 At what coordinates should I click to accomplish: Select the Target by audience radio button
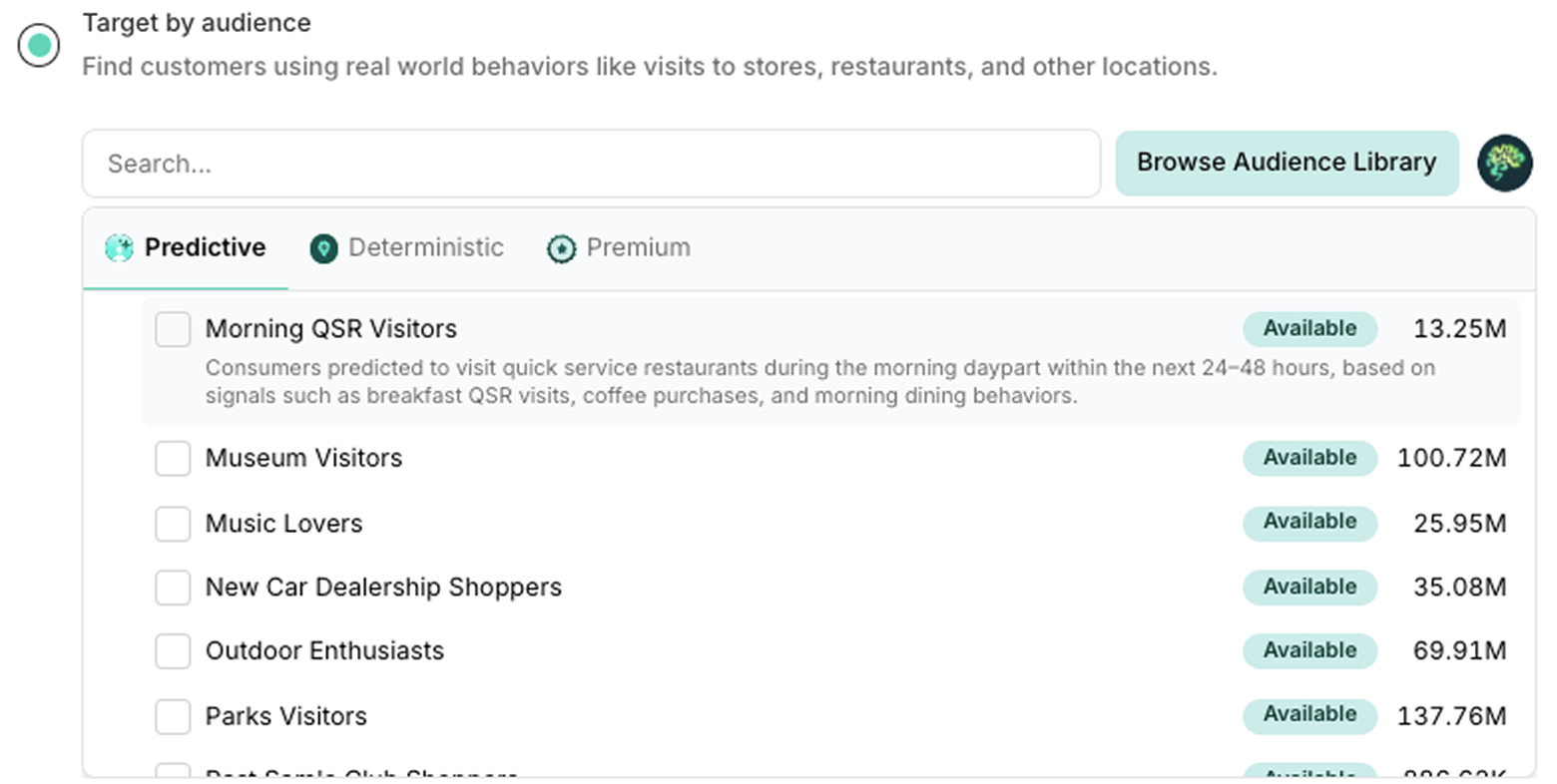(x=39, y=45)
